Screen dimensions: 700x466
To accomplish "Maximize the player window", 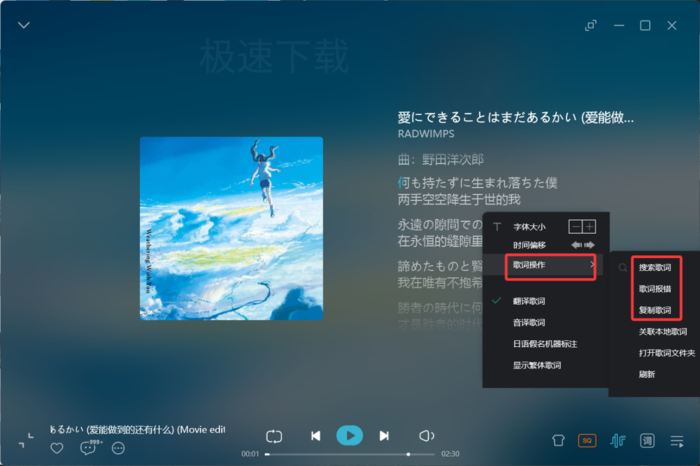I will pyautogui.click(x=645, y=25).
